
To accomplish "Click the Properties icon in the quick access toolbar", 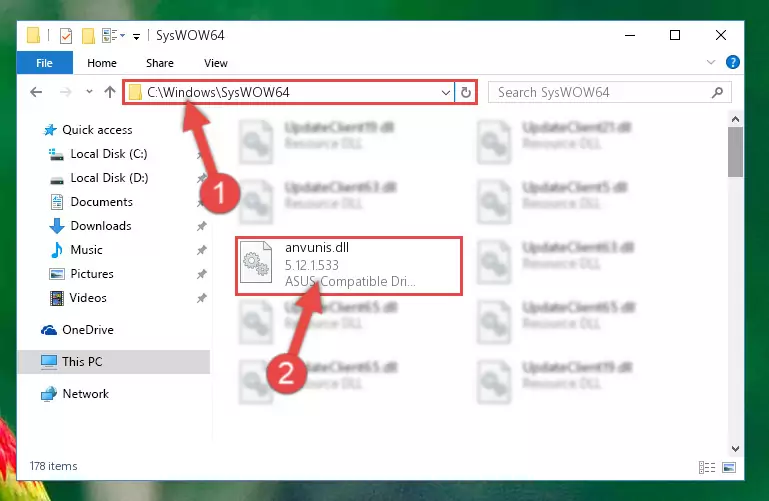I will point(66,36).
